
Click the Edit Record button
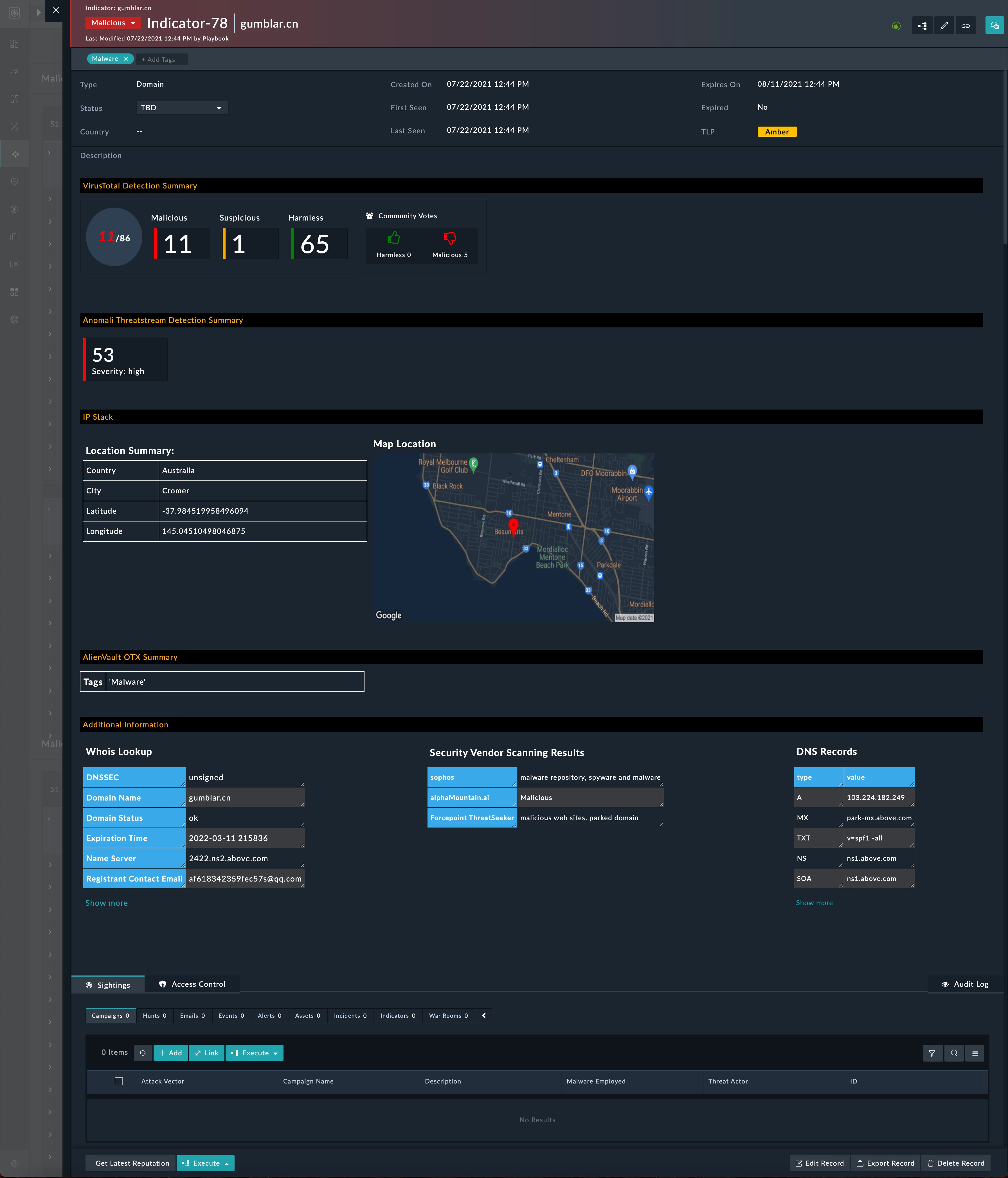pos(819,1163)
